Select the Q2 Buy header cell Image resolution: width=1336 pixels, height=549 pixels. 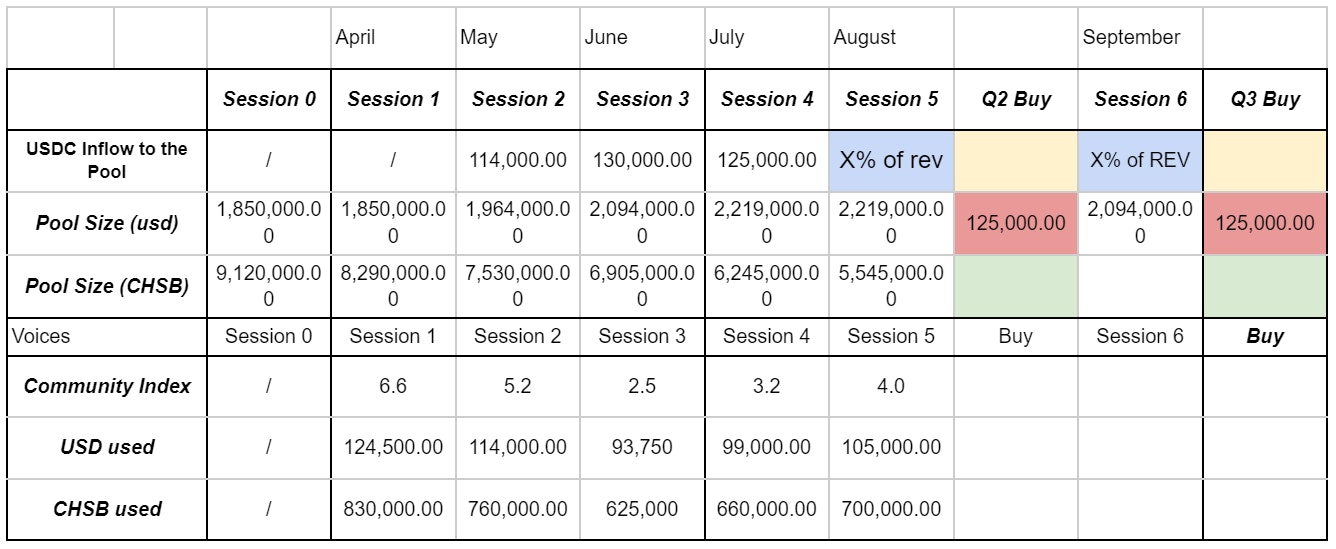pyautogui.click(x=1015, y=99)
